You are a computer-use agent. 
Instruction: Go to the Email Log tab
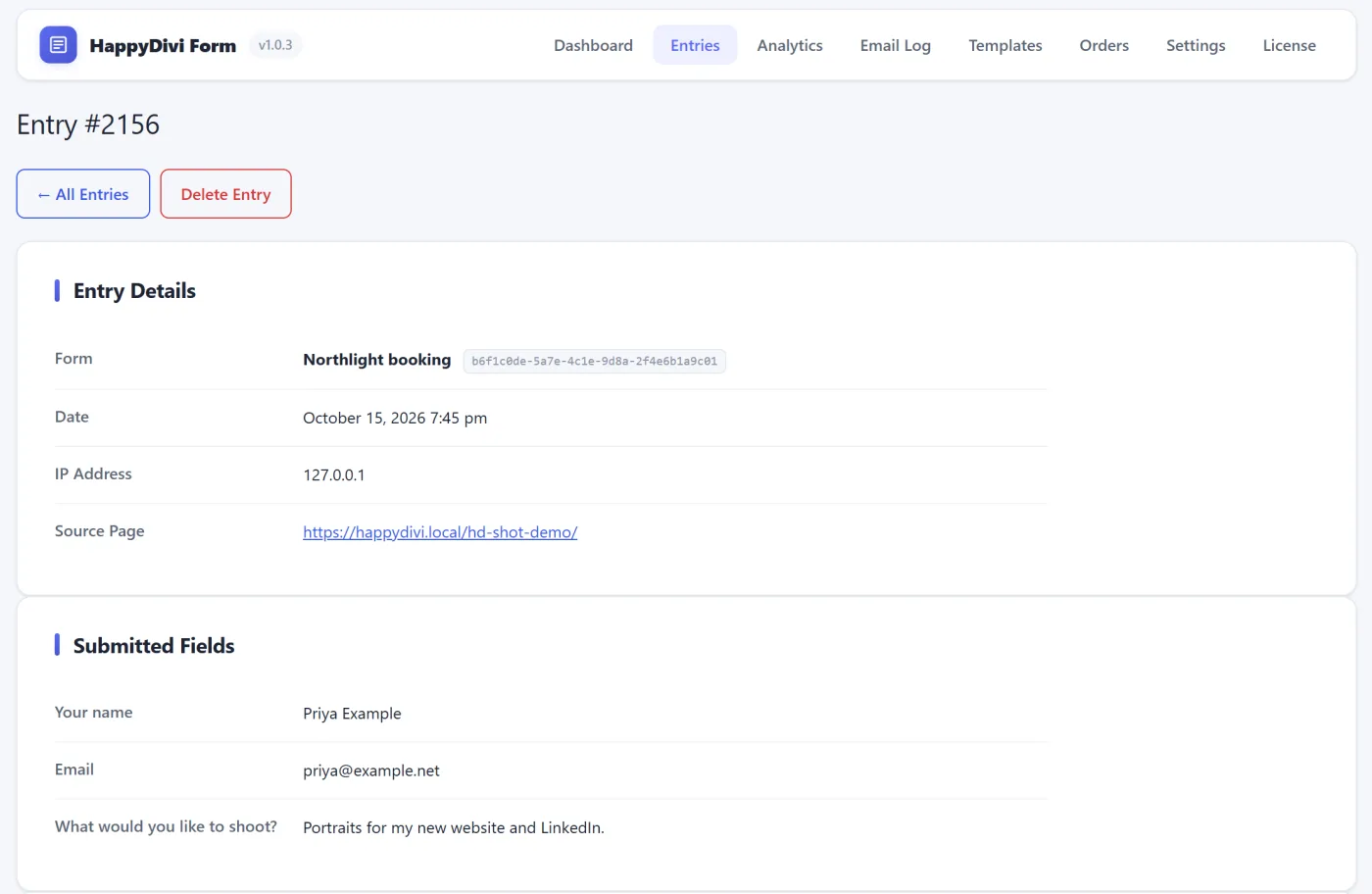(896, 45)
